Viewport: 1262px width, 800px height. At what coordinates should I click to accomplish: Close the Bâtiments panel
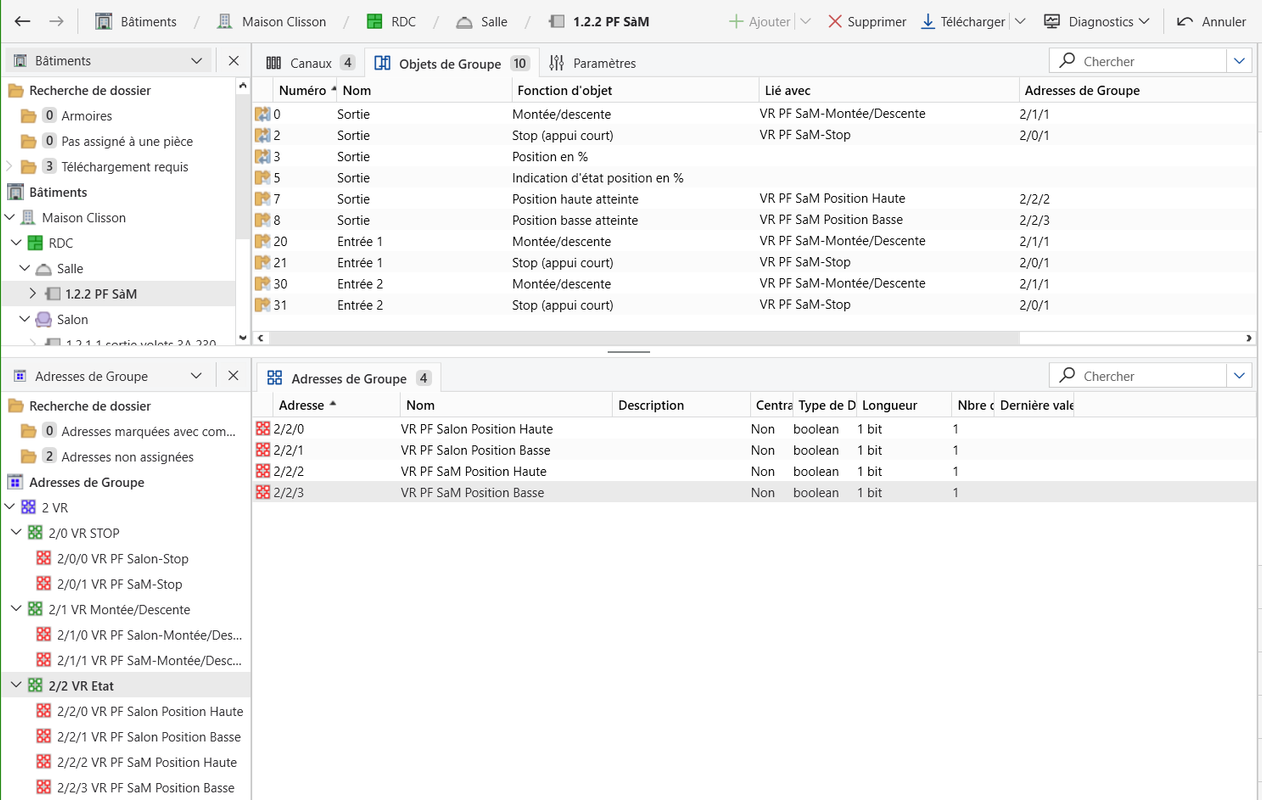click(234, 61)
